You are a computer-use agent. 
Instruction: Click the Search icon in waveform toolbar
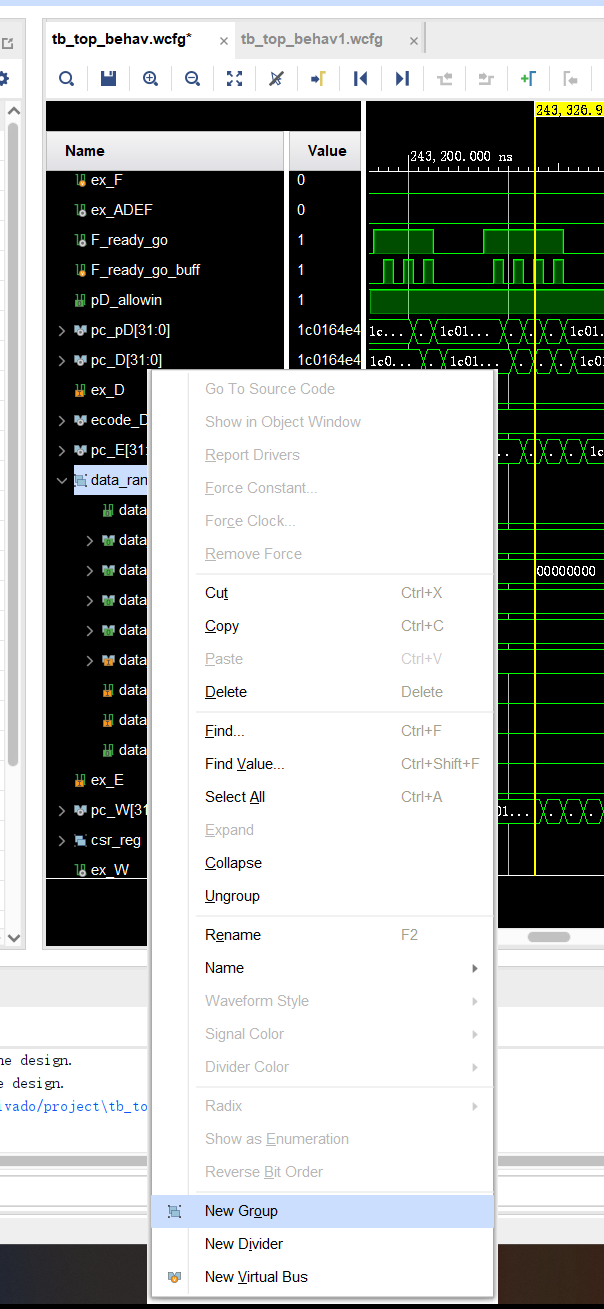66,78
